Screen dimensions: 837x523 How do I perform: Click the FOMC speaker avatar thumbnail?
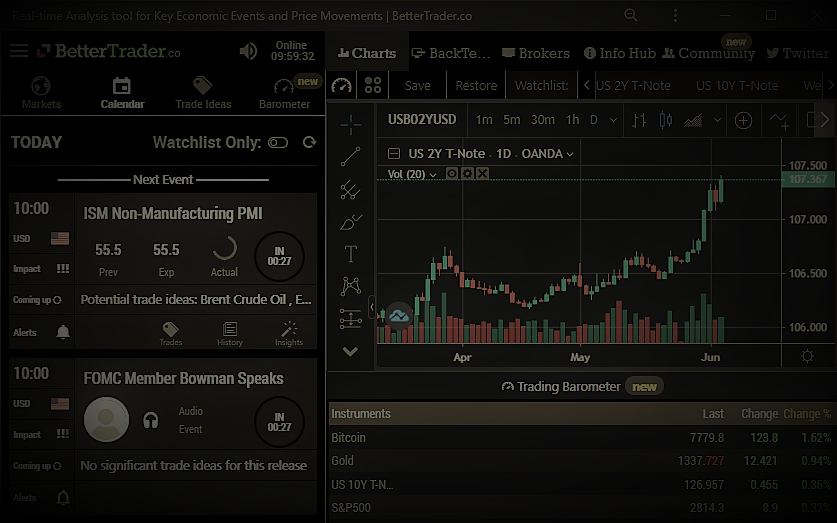click(x=106, y=419)
